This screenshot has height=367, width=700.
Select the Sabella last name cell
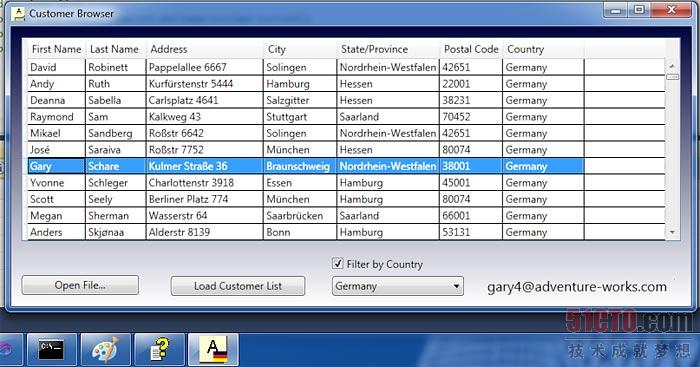(116, 100)
